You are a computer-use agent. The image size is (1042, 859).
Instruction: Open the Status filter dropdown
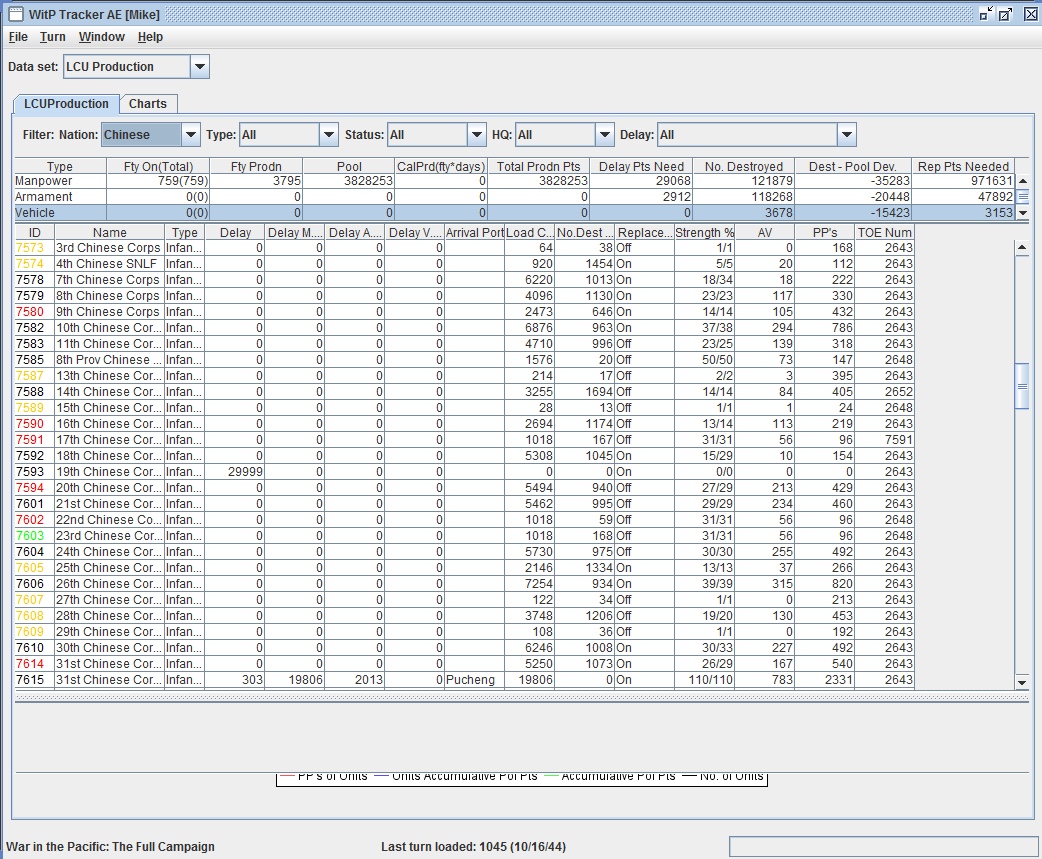point(476,135)
